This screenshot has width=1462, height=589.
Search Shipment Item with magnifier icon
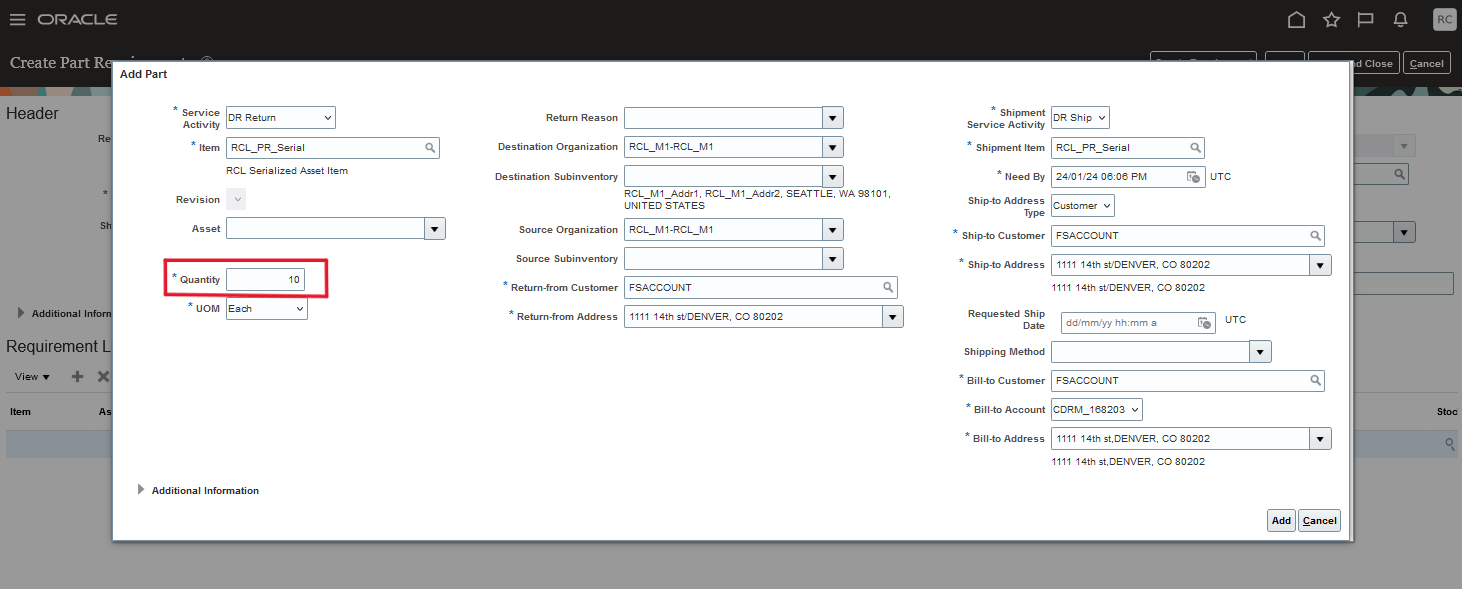1195,148
